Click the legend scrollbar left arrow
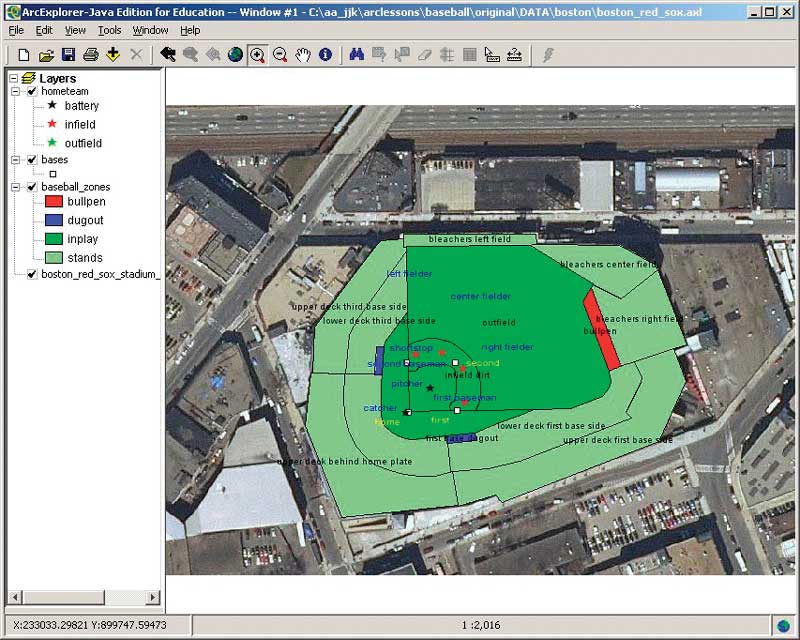The width and height of the screenshot is (800, 640). click(x=15, y=597)
